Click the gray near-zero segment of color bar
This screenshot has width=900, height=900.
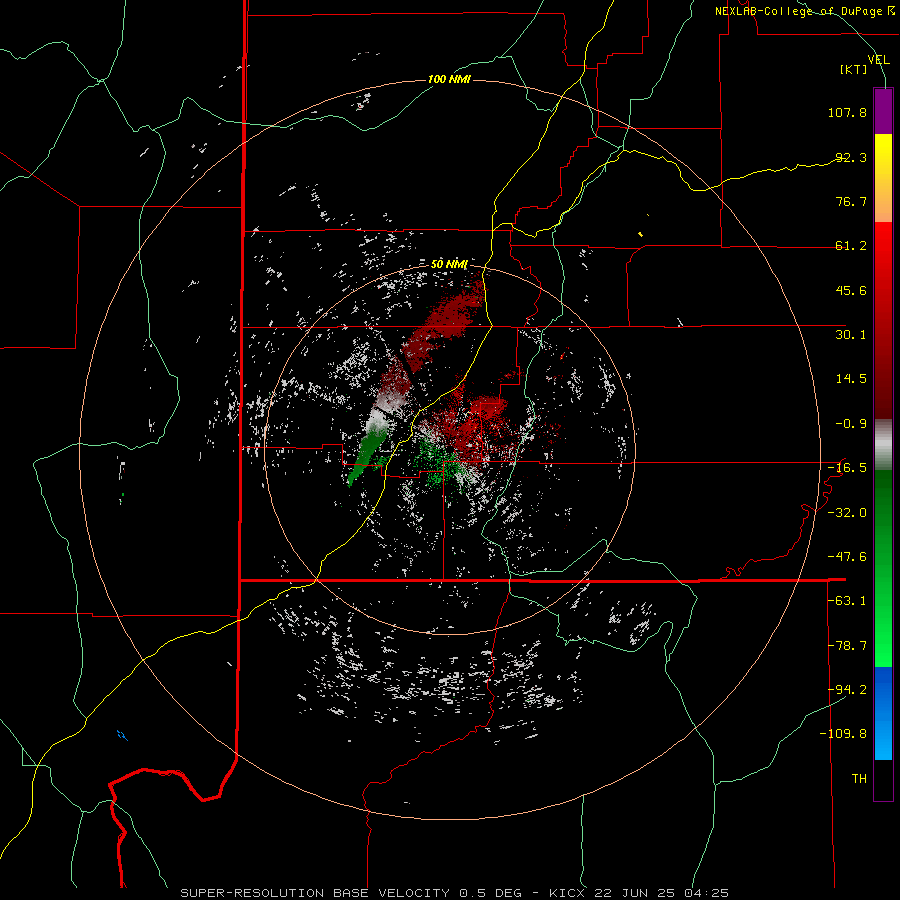pos(883,445)
